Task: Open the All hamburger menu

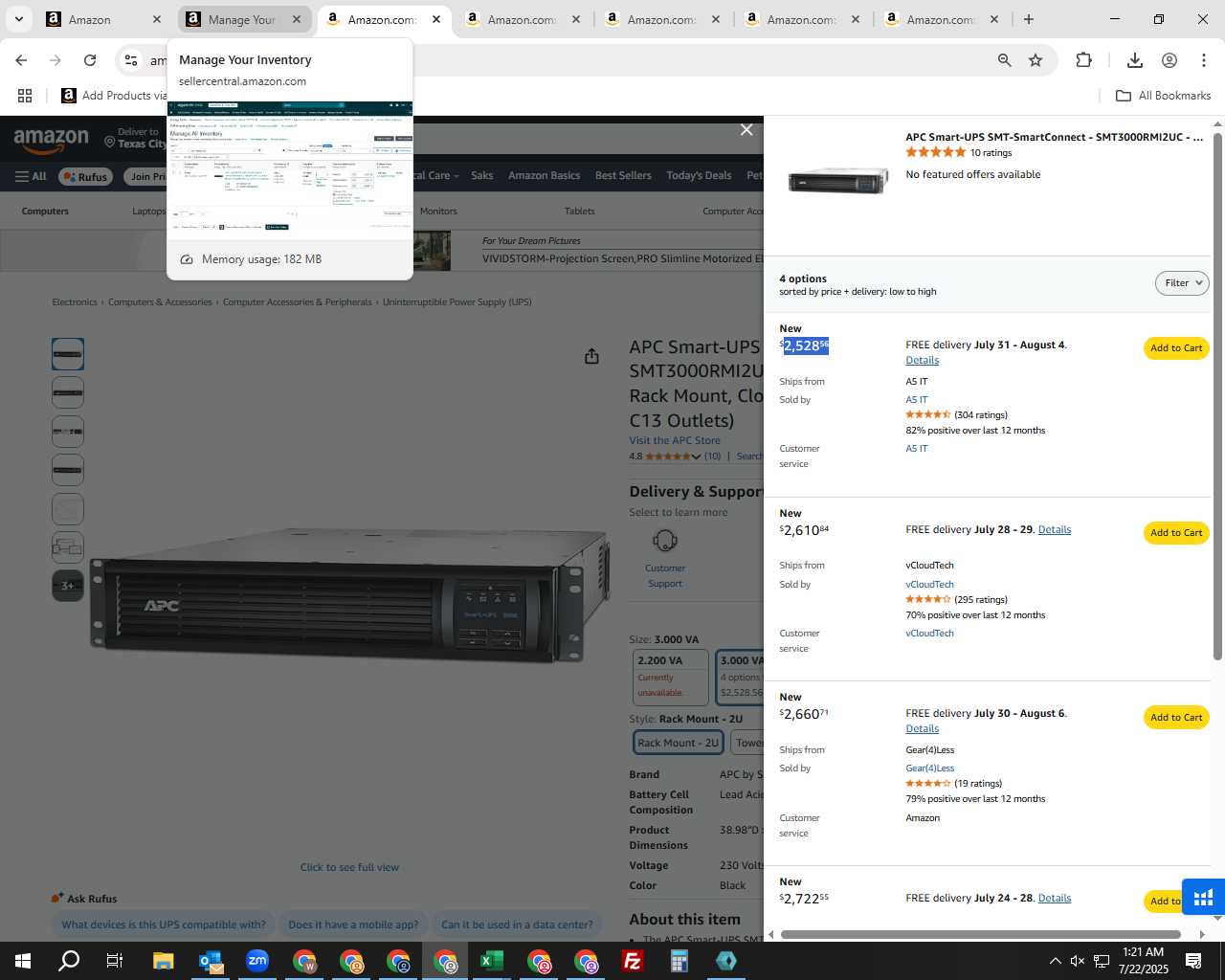Action: tap(31, 176)
